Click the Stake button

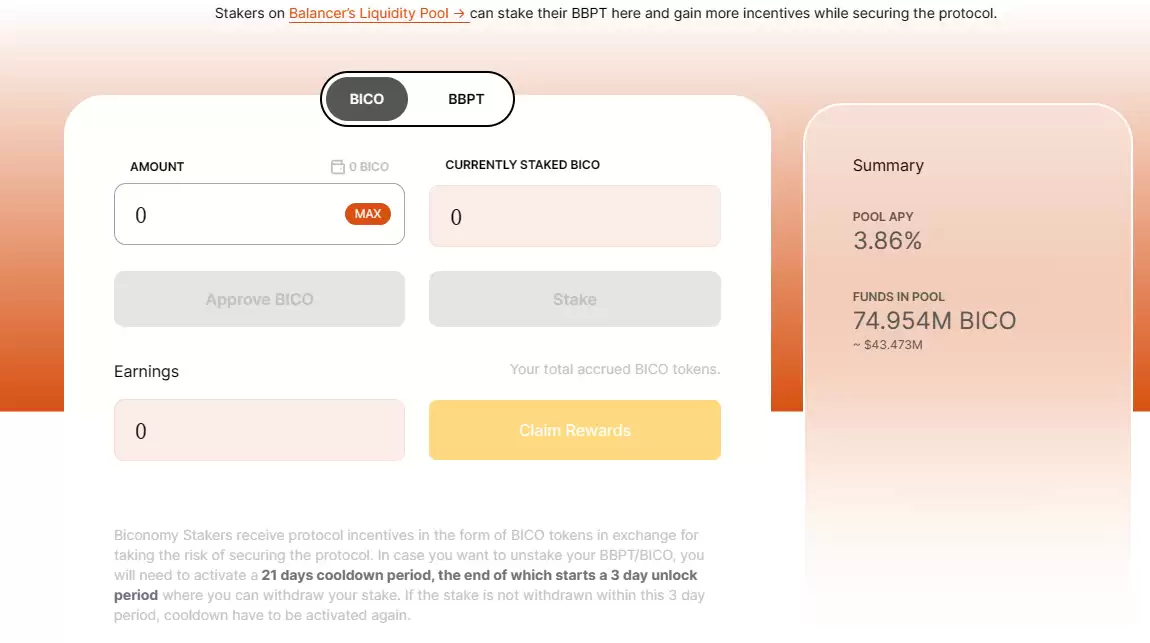click(x=574, y=299)
